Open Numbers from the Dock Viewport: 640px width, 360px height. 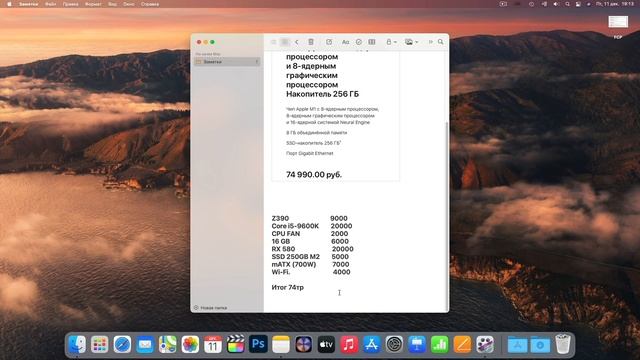pyautogui.click(x=440, y=344)
